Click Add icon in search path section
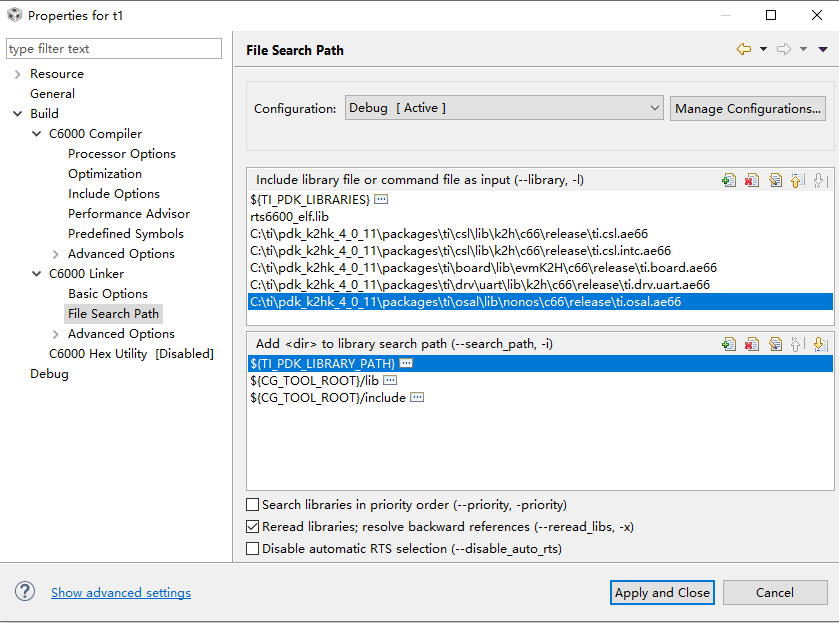 click(729, 344)
